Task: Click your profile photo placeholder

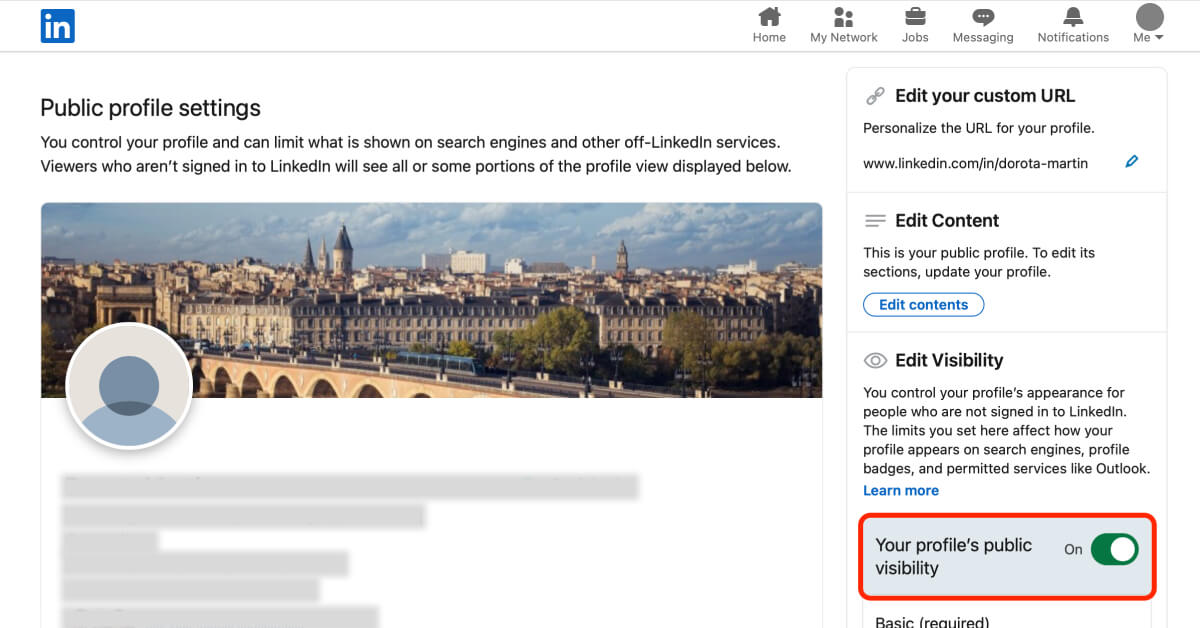Action: [129, 385]
